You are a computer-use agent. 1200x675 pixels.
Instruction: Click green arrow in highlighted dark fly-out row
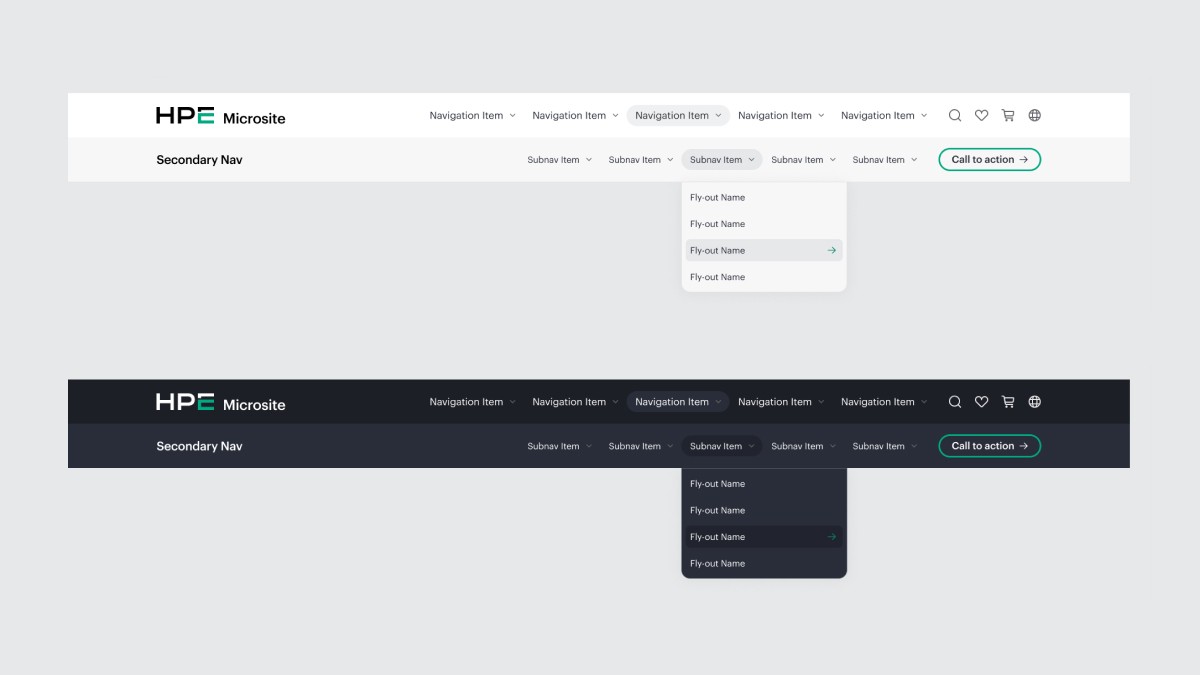(x=832, y=537)
